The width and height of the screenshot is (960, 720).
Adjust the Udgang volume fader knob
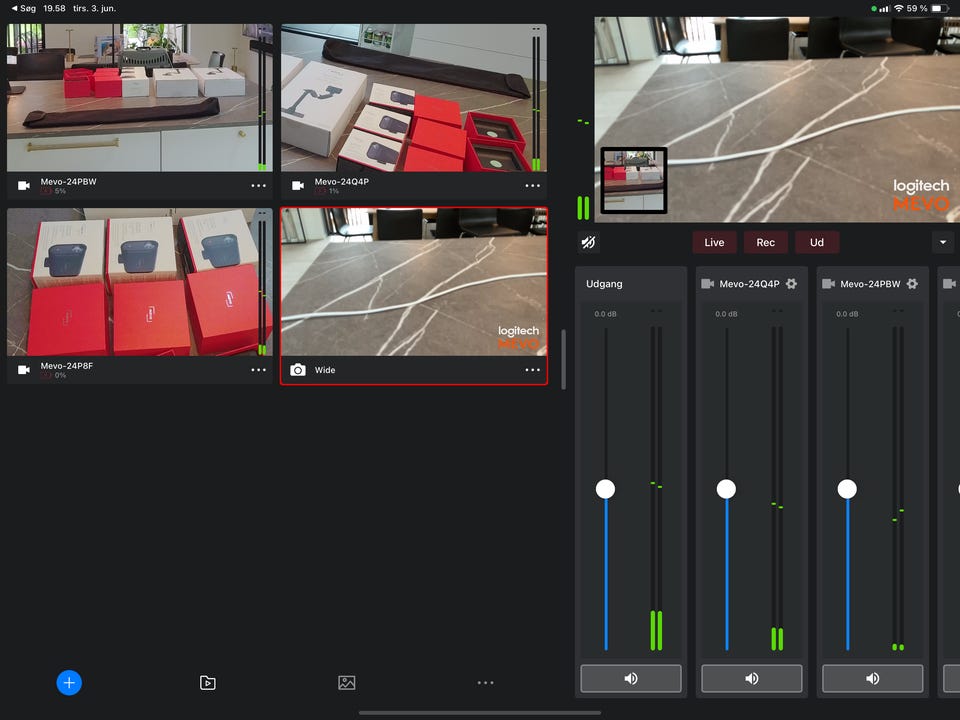(x=606, y=489)
